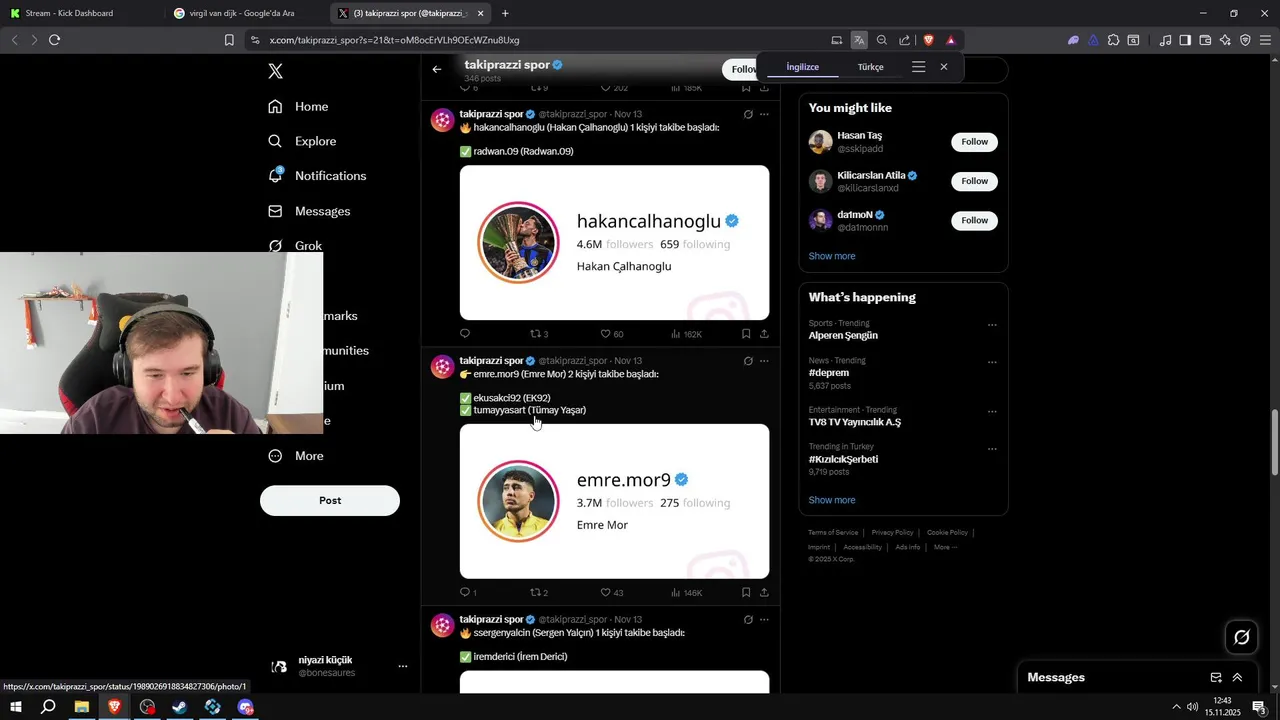This screenshot has height=720, width=1280.
Task: Open the More menu in the sidebar
Action: (296, 456)
